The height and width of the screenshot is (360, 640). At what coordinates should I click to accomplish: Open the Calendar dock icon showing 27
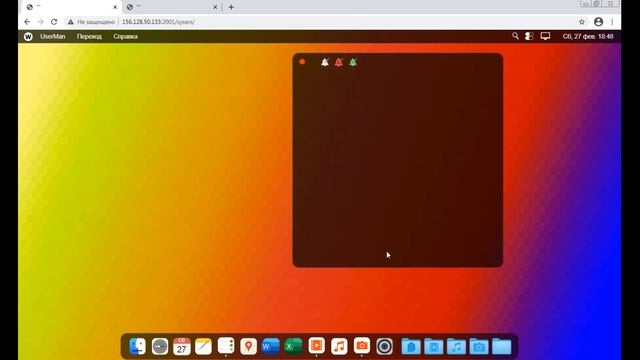pyautogui.click(x=182, y=346)
